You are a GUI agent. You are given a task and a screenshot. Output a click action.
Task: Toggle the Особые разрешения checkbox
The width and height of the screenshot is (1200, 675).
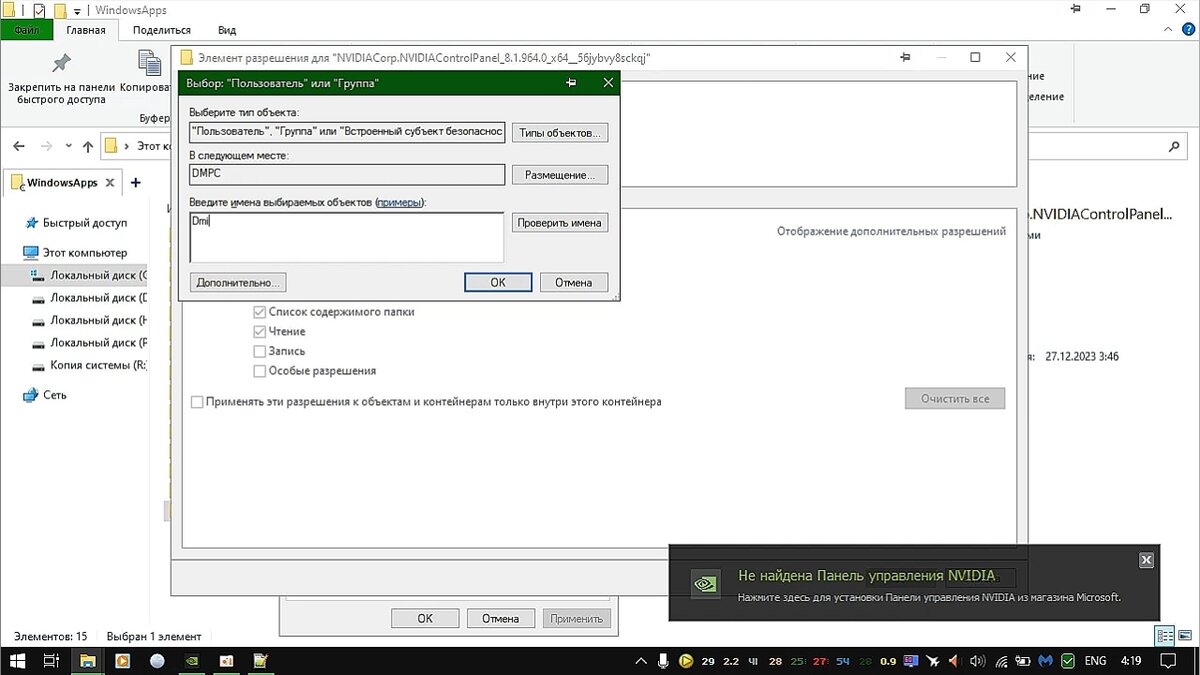(260, 370)
